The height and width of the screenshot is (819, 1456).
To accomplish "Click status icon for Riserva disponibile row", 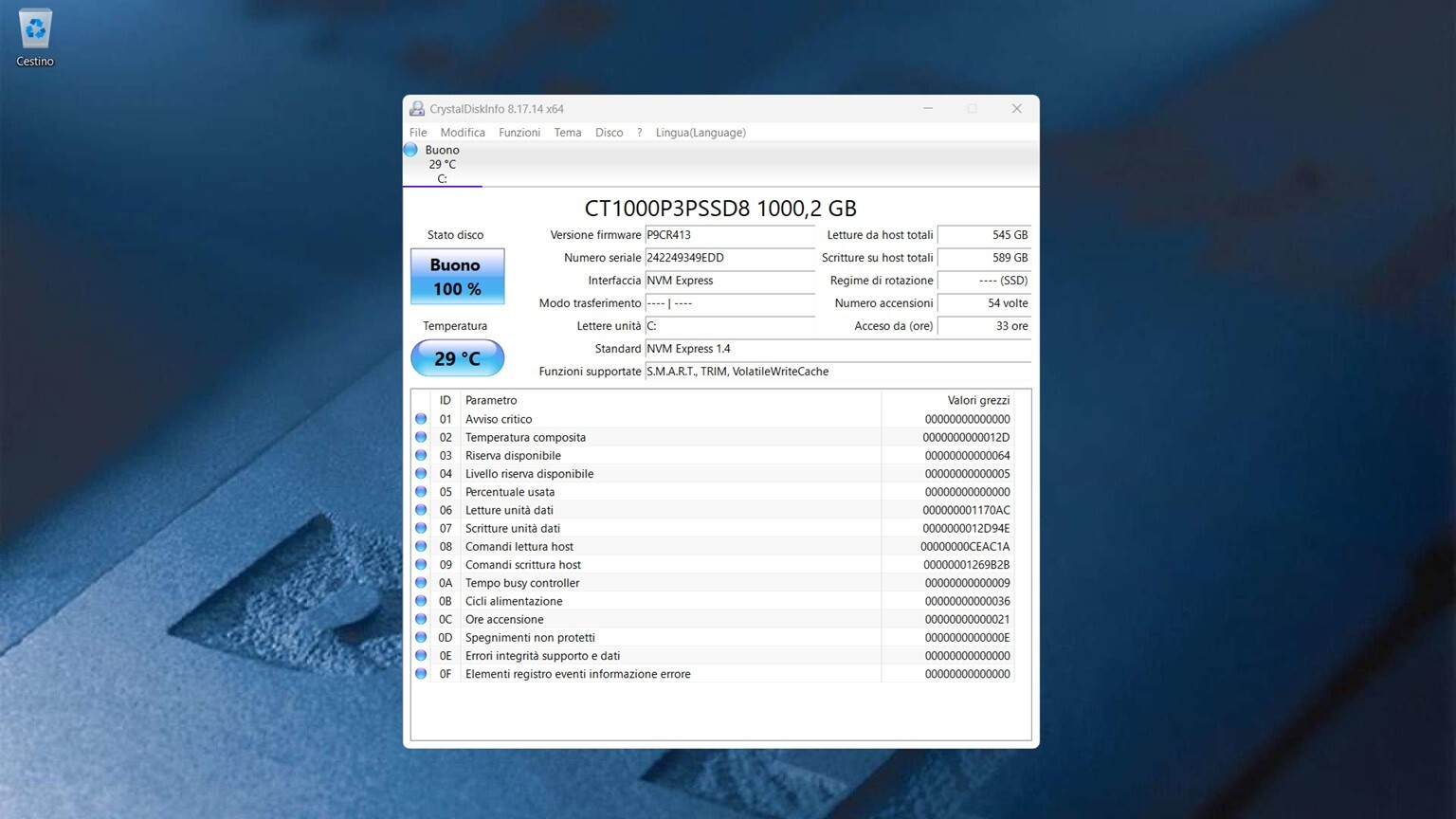I will point(421,455).
